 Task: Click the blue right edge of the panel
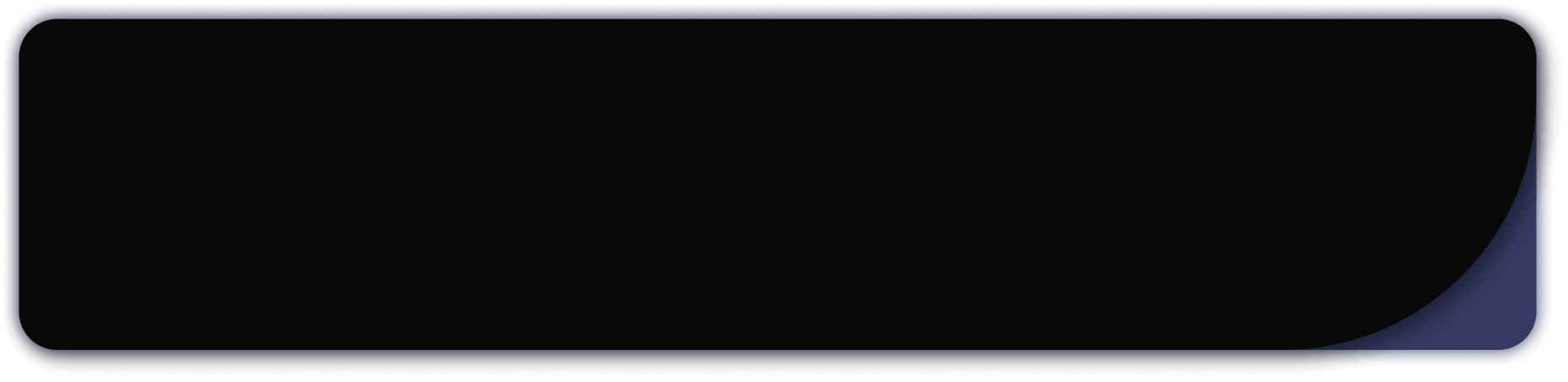(1545, 169)
